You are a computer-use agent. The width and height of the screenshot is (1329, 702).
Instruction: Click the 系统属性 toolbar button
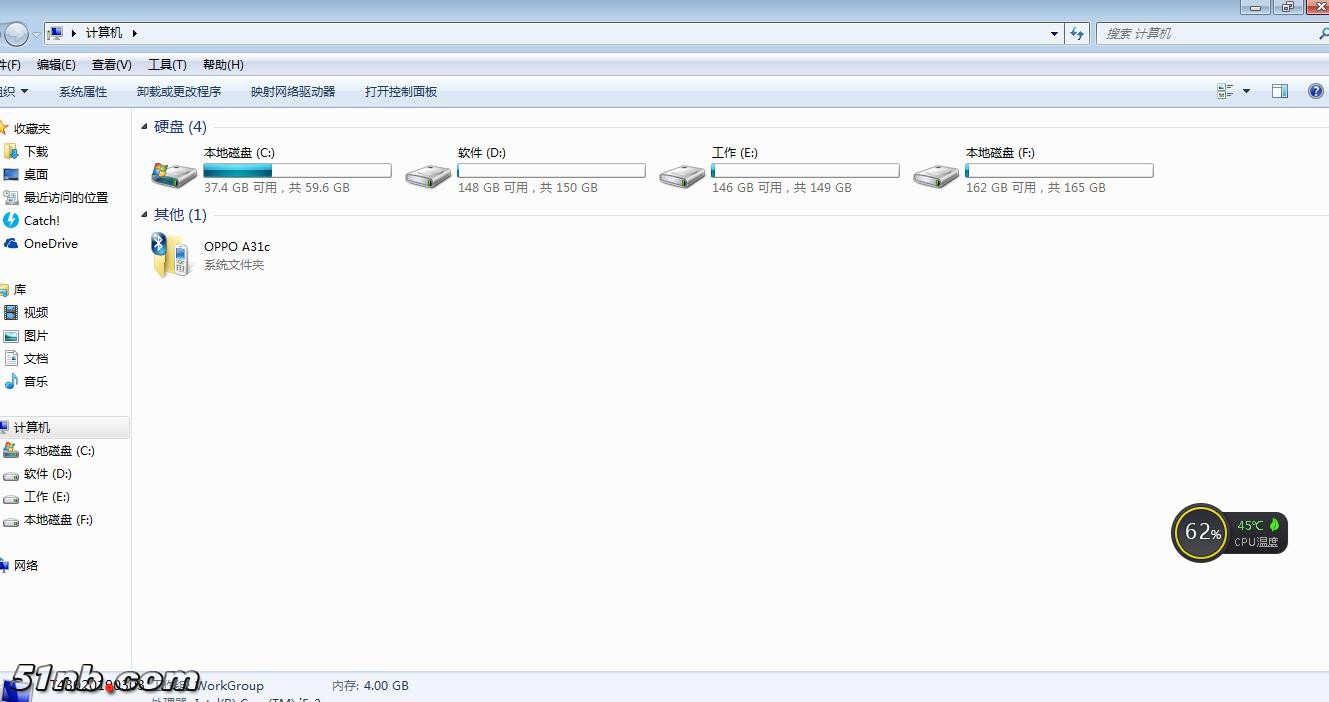[x=83, y=92]
